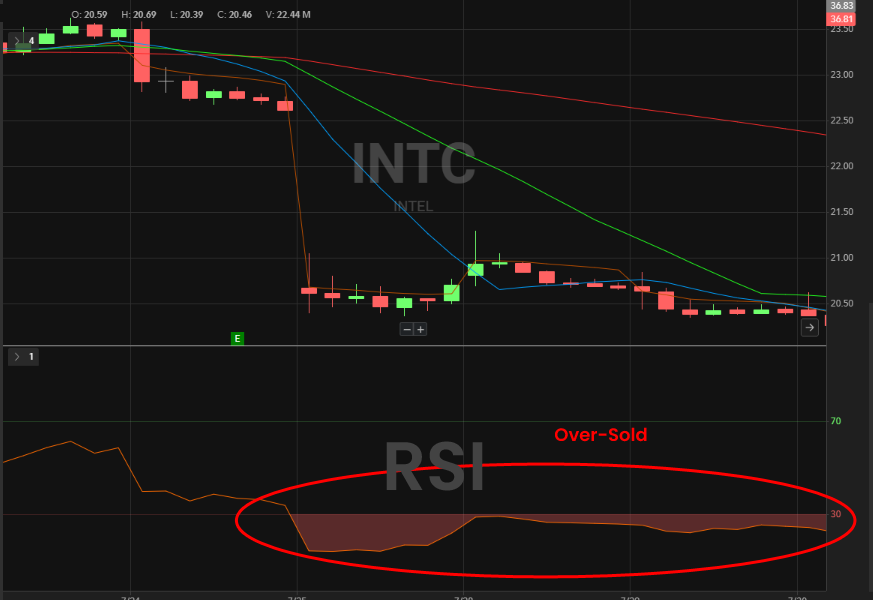Click the 7/24 date on time axis
Image resolution: width=873 pixels, height=600 pixels.
pyautogui.click(x=130, y=596)
